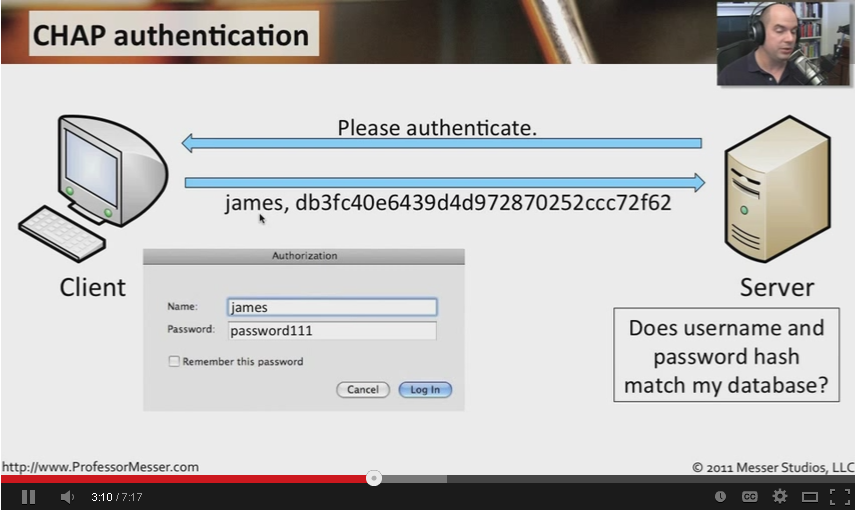Open the video settings gear
This screenshot has width=857, height=510.
(x=779, y=496)
